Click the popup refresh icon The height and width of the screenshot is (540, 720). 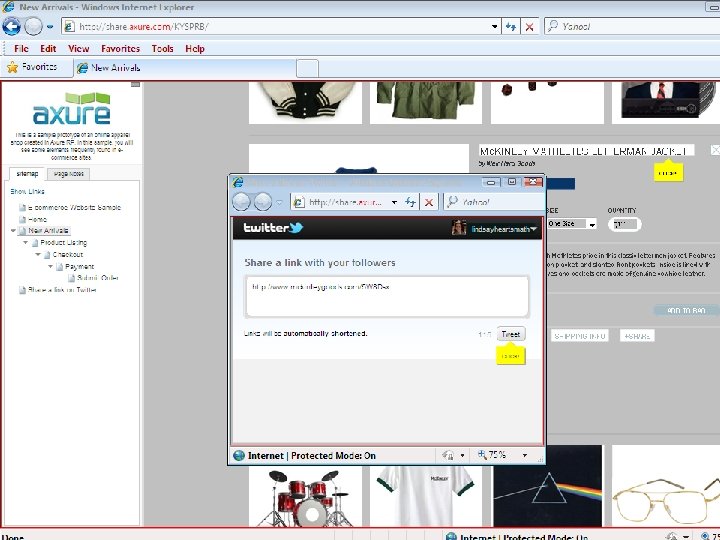click(x=410, y=202)
